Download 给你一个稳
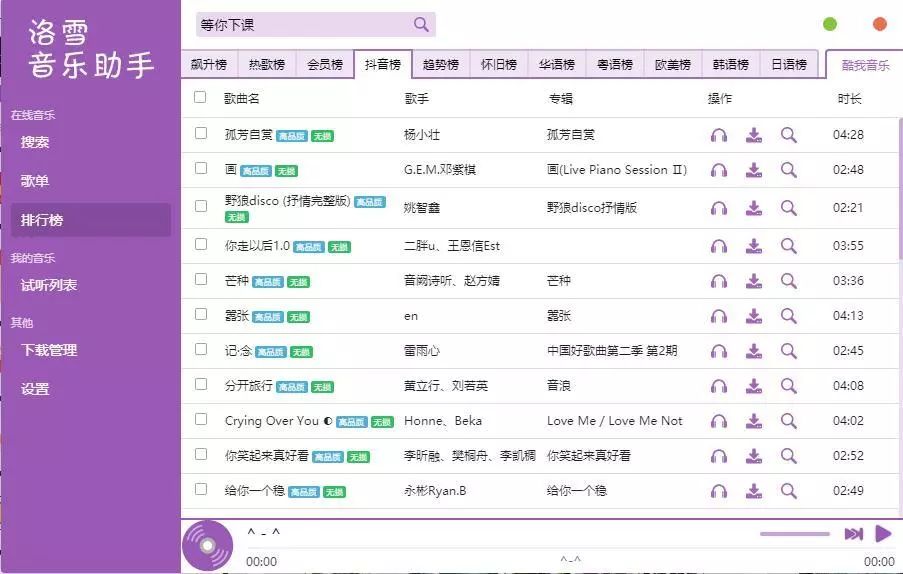 [x=754, y=491]
